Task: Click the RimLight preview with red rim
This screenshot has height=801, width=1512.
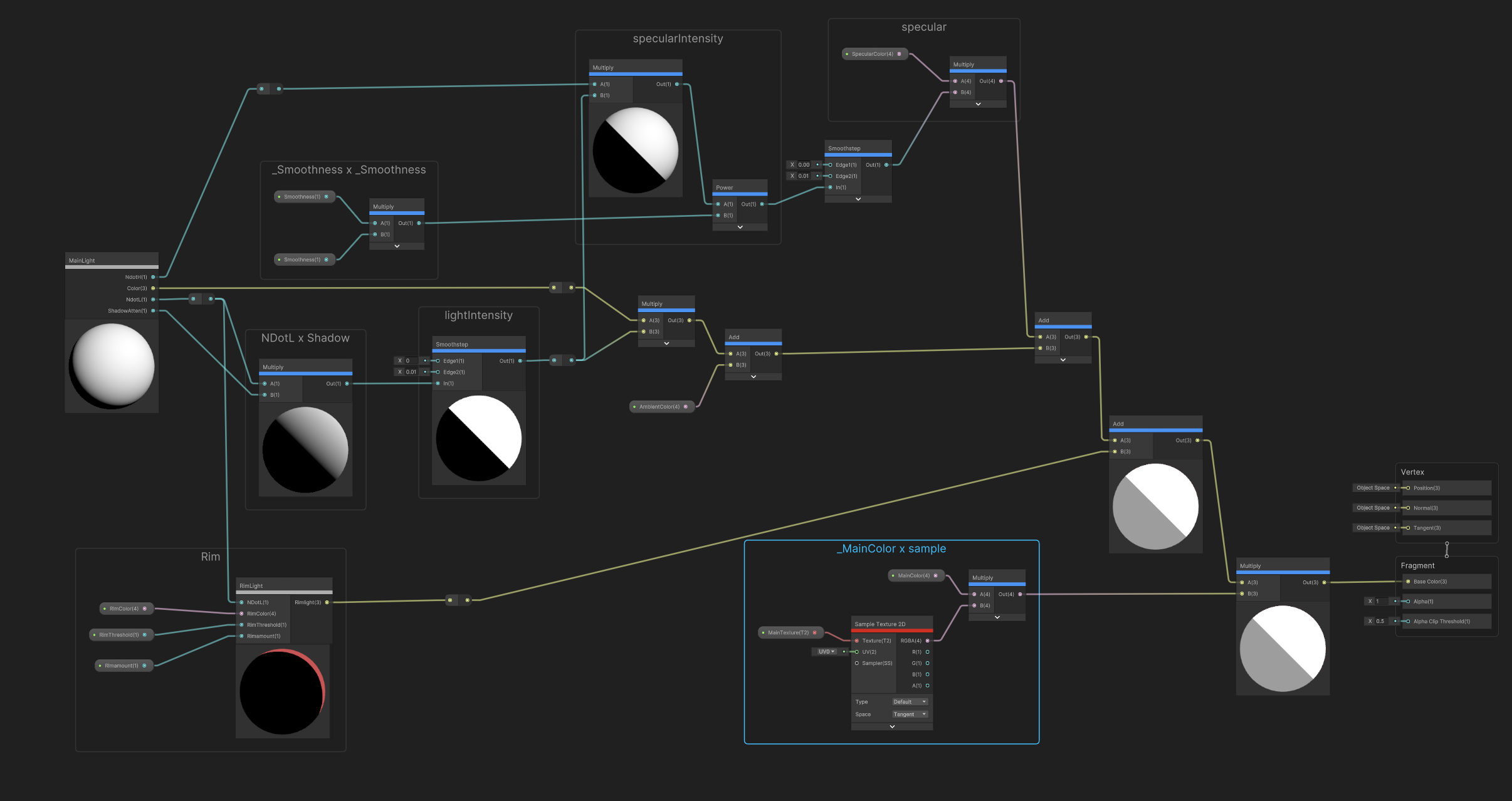Action: click(283, 692)
